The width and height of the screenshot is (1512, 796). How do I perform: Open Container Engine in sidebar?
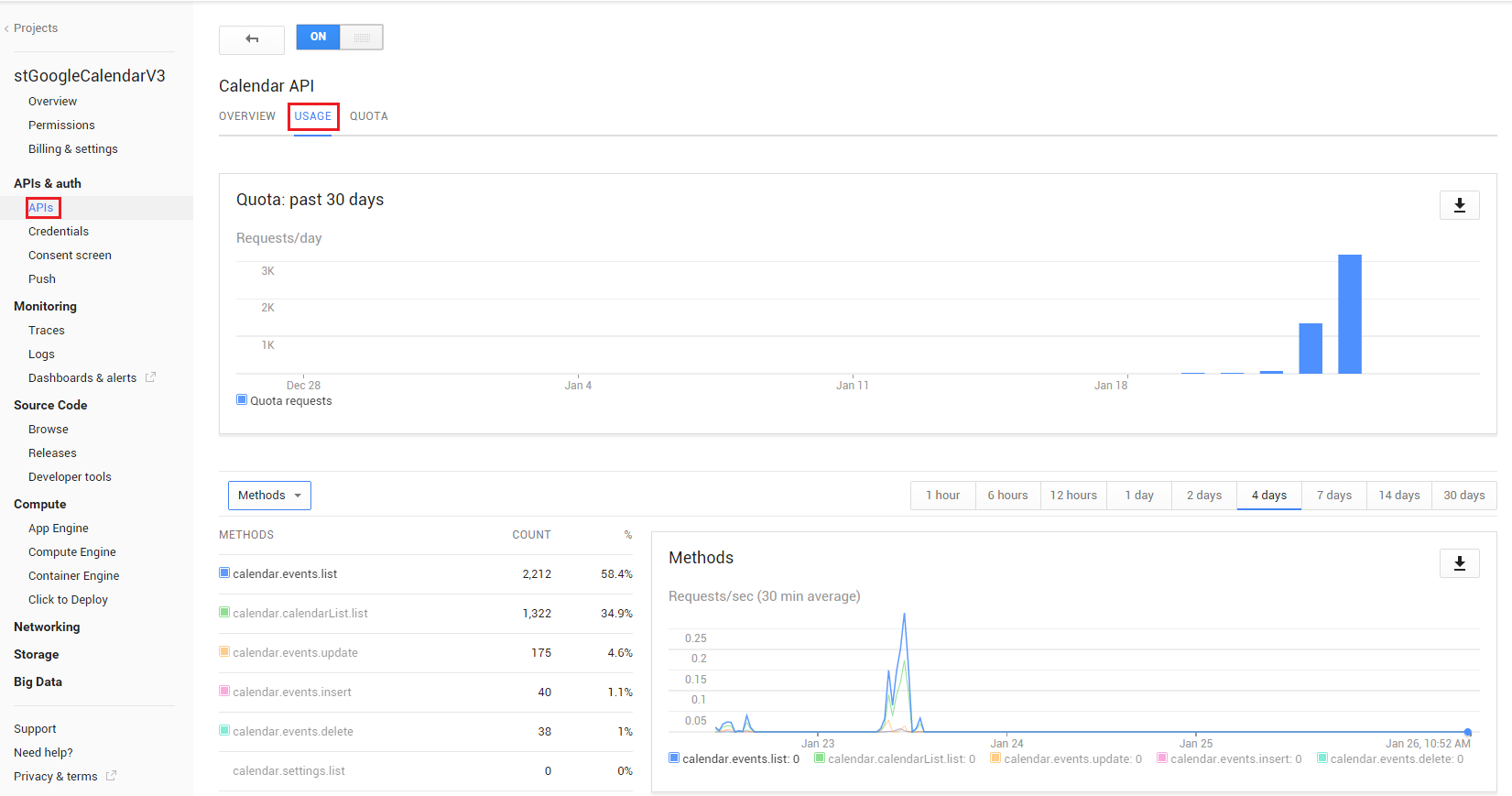coord(74,576)
